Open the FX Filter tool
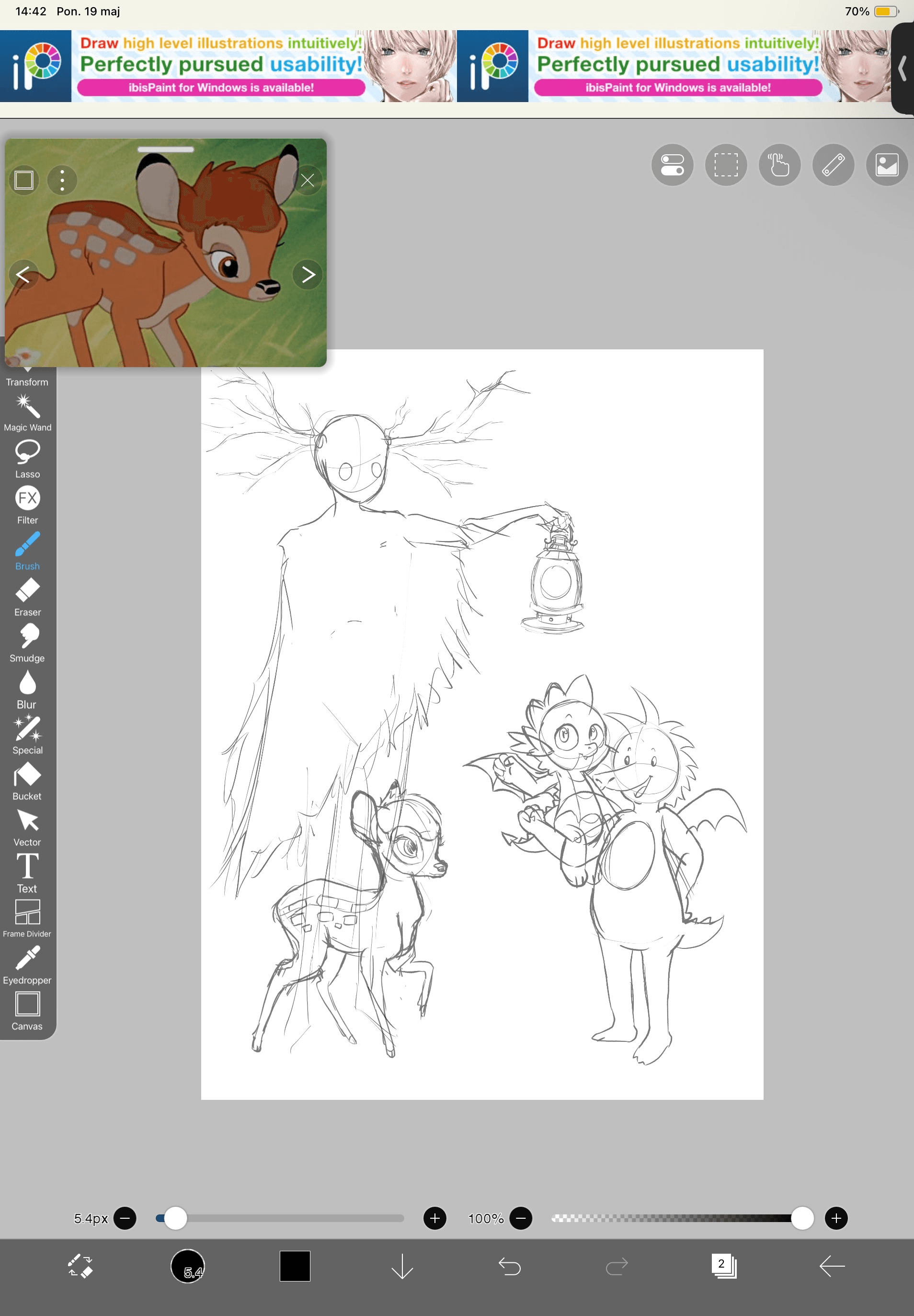The image size is (914, 1316). pyautogui.click(x=27, y=504)
